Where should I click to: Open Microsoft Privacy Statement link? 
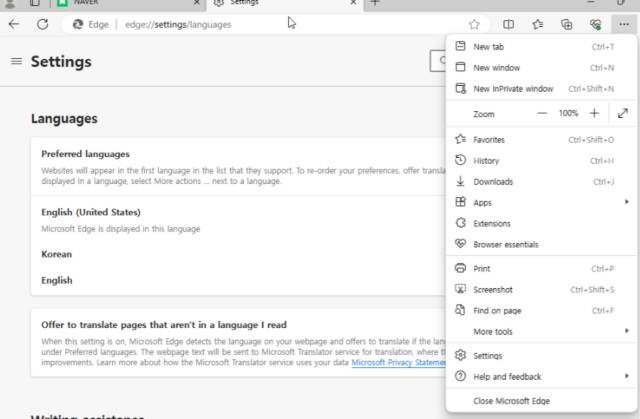coord(398,362)
